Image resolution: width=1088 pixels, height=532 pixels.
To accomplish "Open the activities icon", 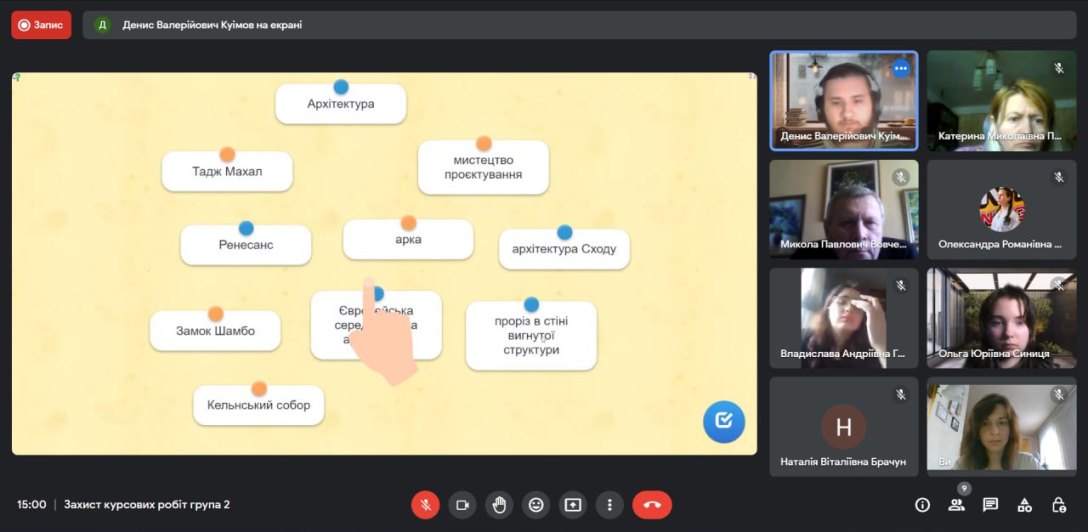I will coord(1025,505).
